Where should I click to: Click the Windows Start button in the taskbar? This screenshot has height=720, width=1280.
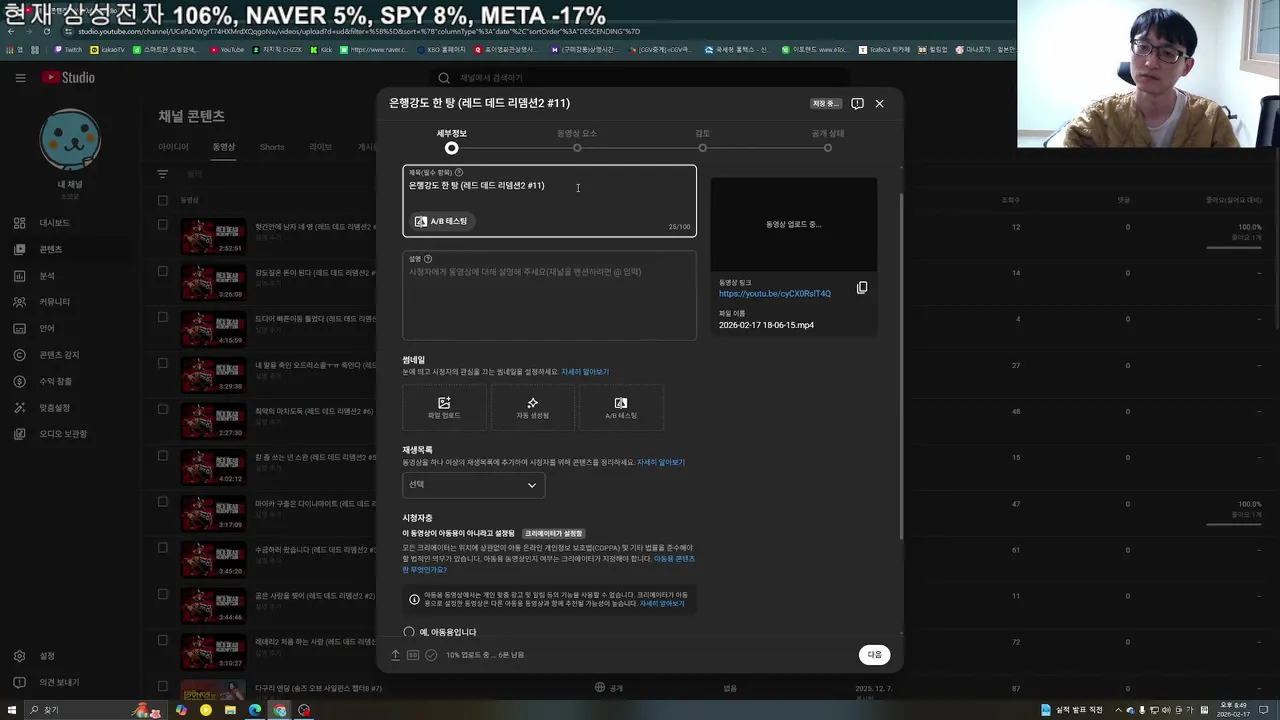(11, 710)
